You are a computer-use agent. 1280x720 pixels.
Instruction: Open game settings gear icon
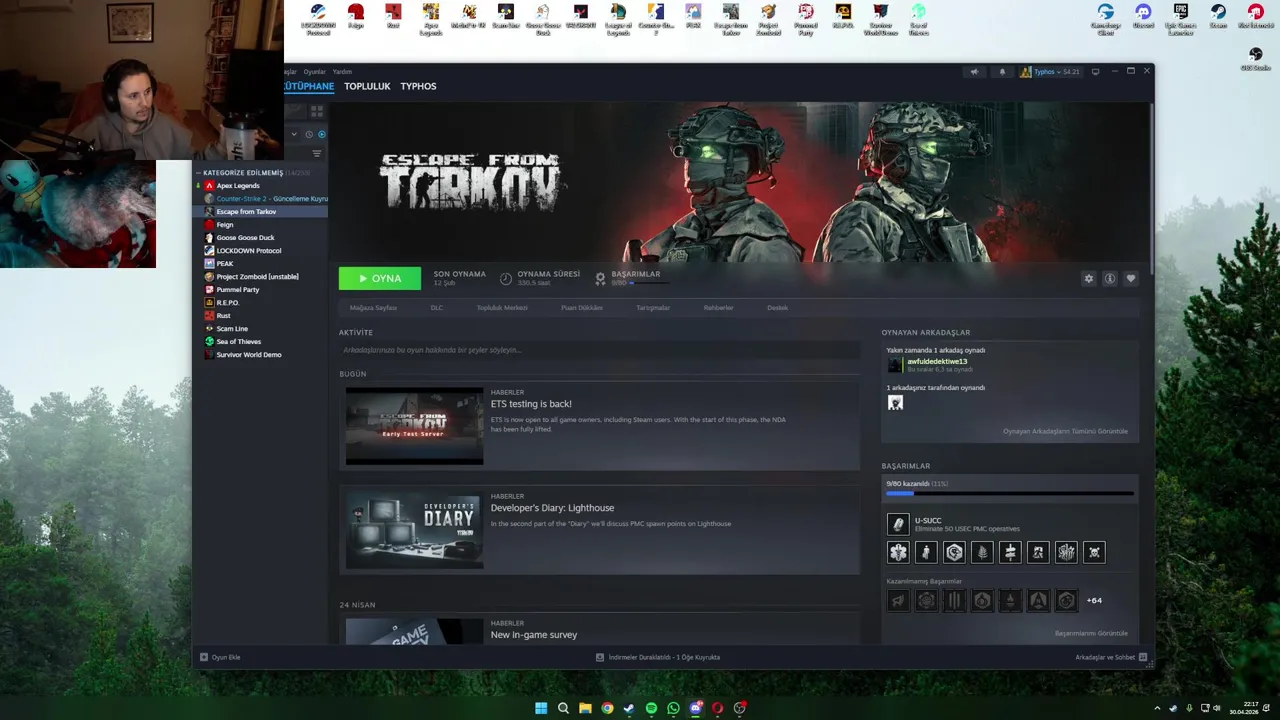tap(1089, 279)
